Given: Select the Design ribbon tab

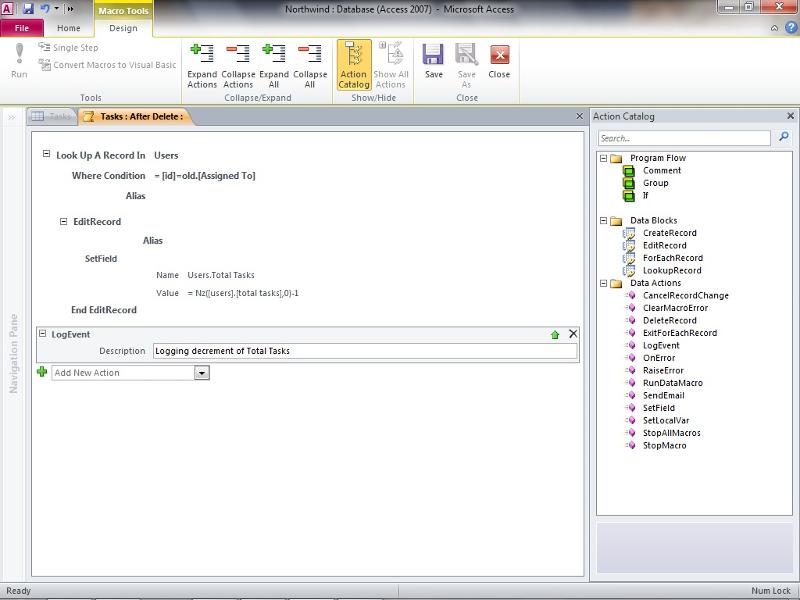Looking at the screenshot, I should click(123, 28).
